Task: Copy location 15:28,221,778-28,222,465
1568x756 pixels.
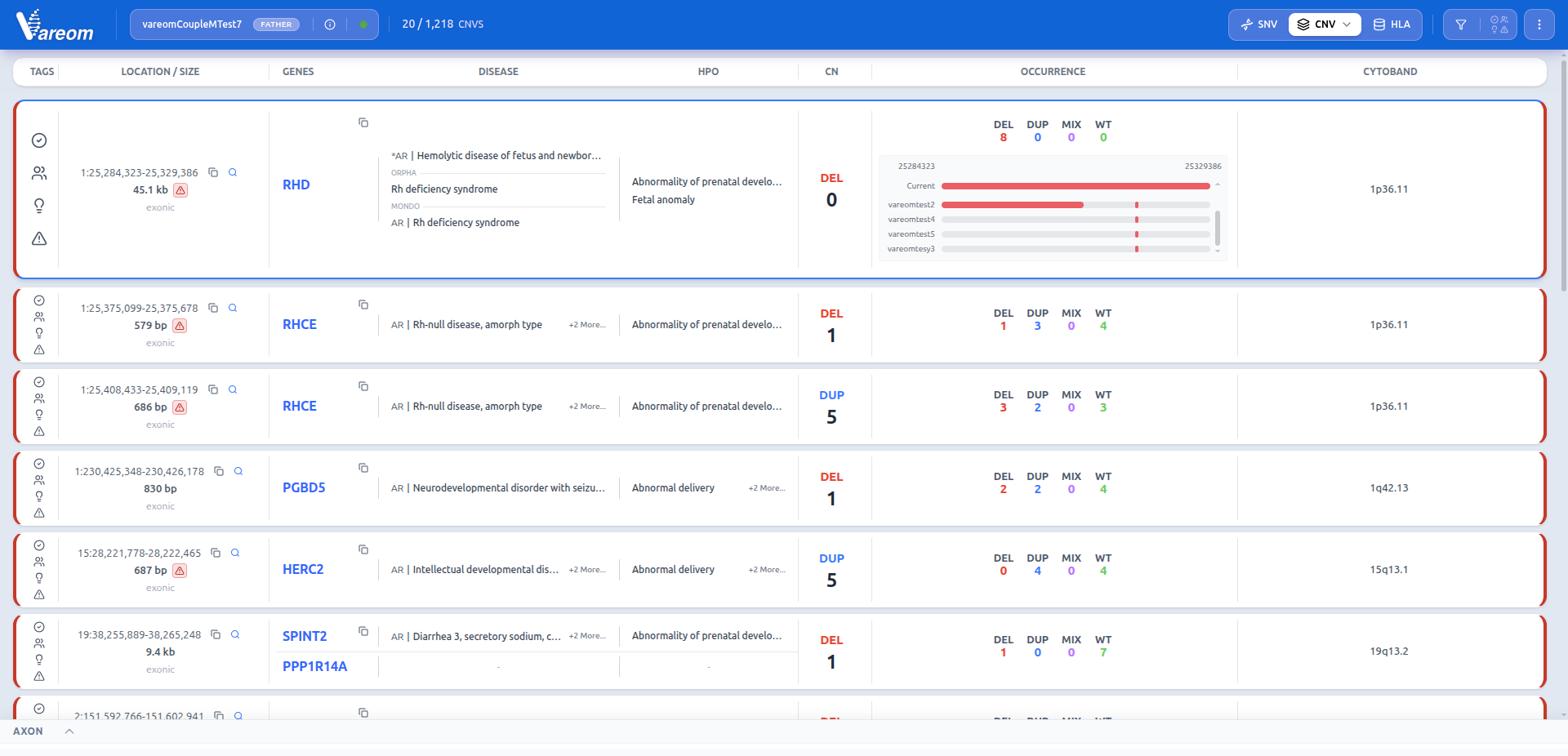Action: 216,553
